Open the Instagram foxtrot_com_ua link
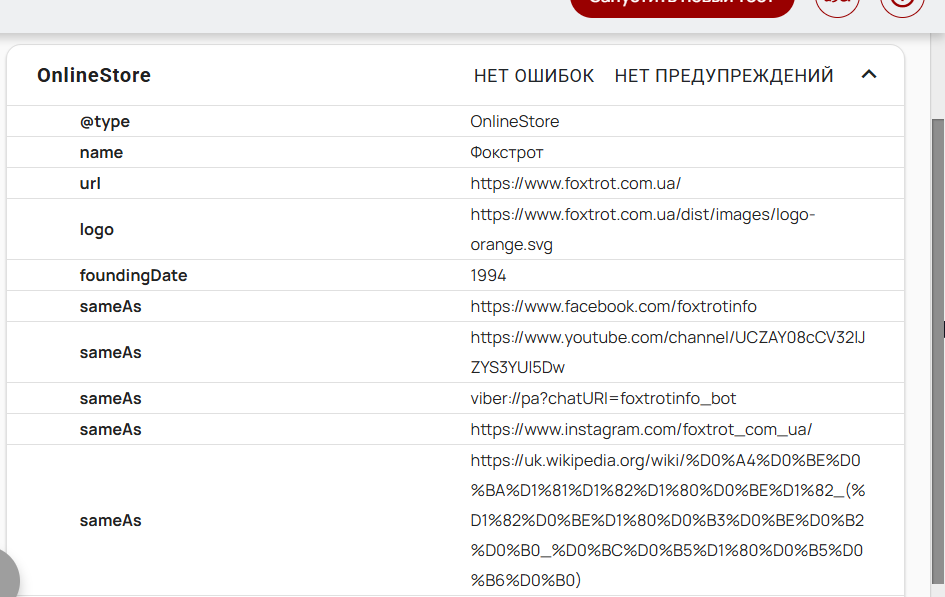 click(x=641, y=430)
